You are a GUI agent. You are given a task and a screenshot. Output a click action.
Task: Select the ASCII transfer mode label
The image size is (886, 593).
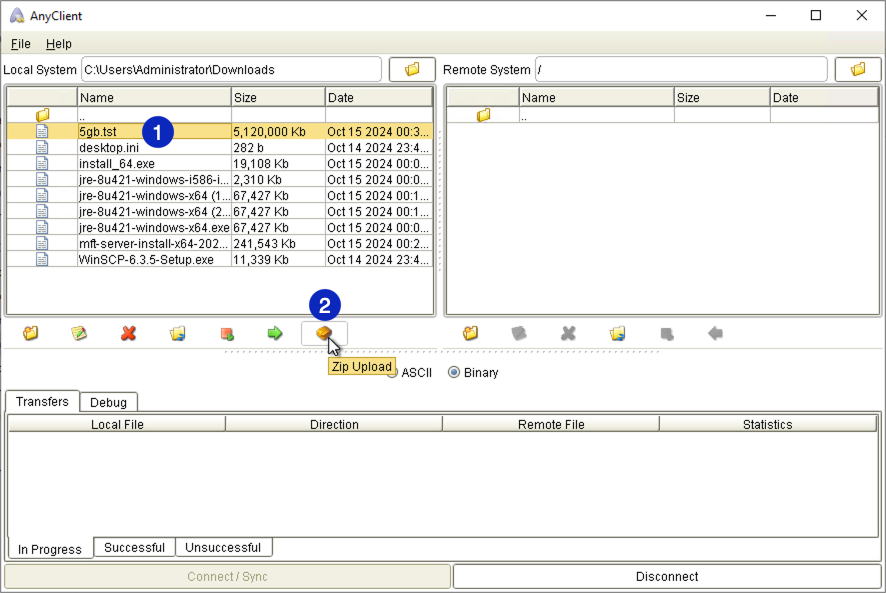416,372
